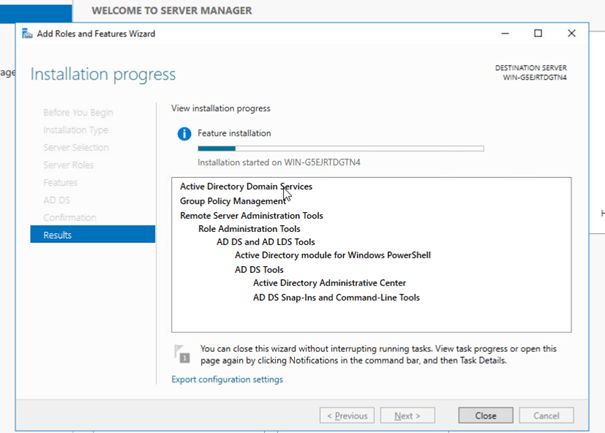The width and height of the screenshot is (605, 433).
Task: Click the Add Roles wizard title bar icon
Action: point(28,34)
